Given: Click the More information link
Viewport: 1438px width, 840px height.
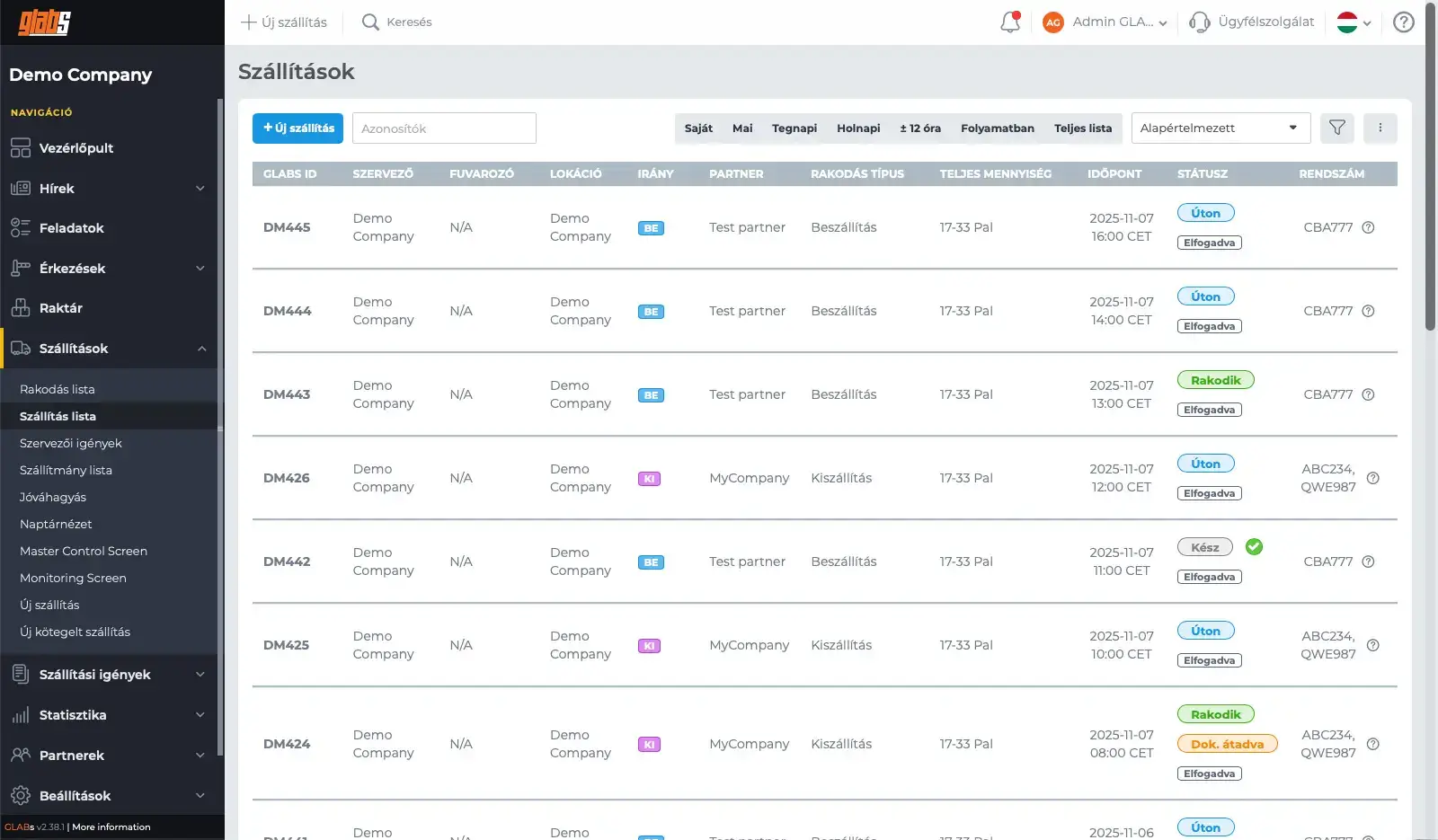Looking at the screenshot, I should click(x=111, y=827).
